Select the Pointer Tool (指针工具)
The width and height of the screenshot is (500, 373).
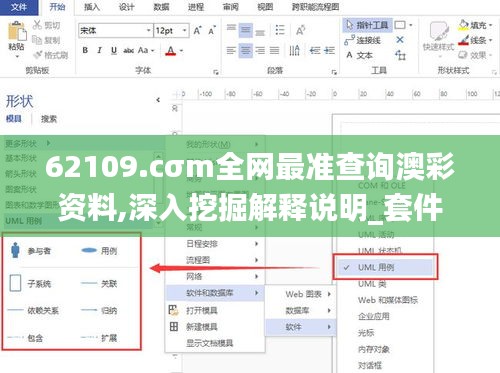coord(367,25)
